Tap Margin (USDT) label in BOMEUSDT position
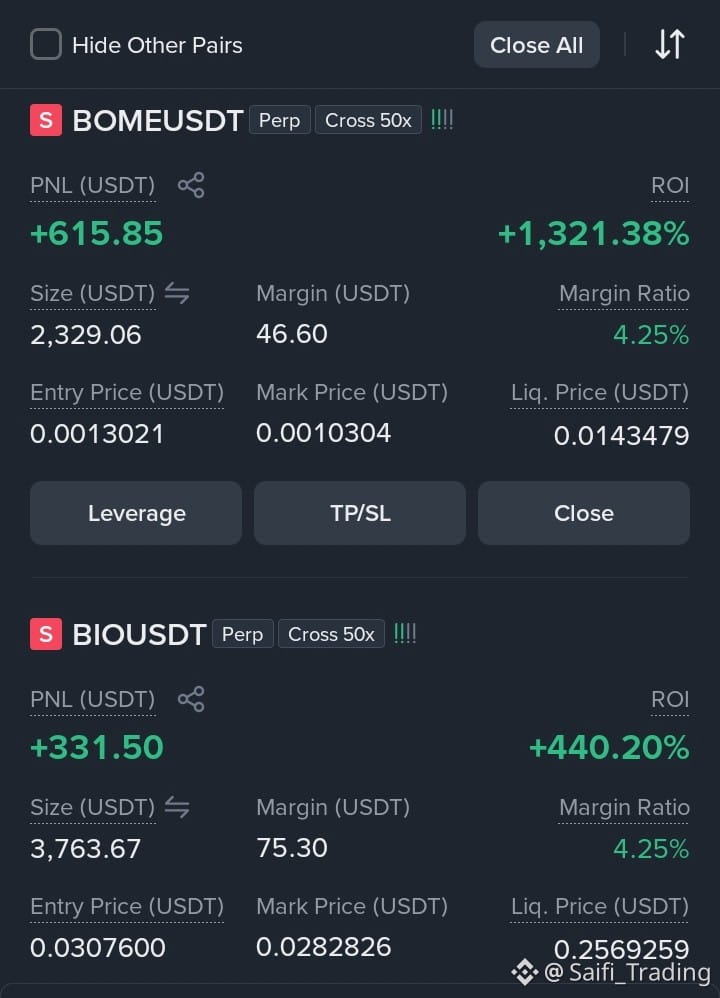This screenshot has height=998, width=720. 333,293
